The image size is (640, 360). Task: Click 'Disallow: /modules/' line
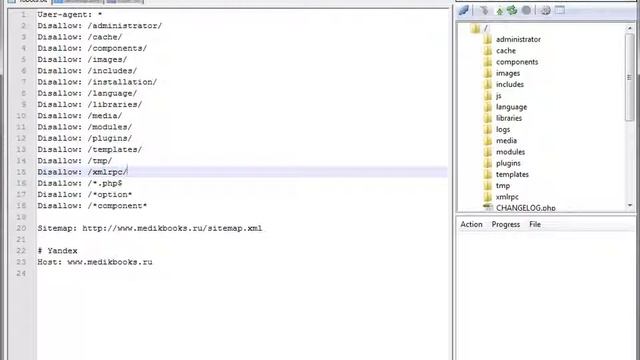[x=84, y=127]
